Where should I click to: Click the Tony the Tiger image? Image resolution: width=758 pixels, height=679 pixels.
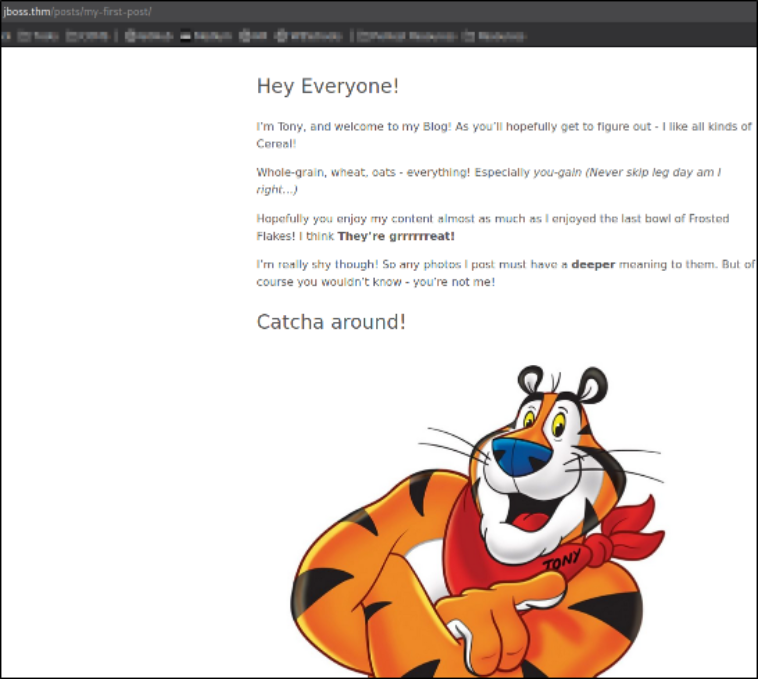click(478, 521)
